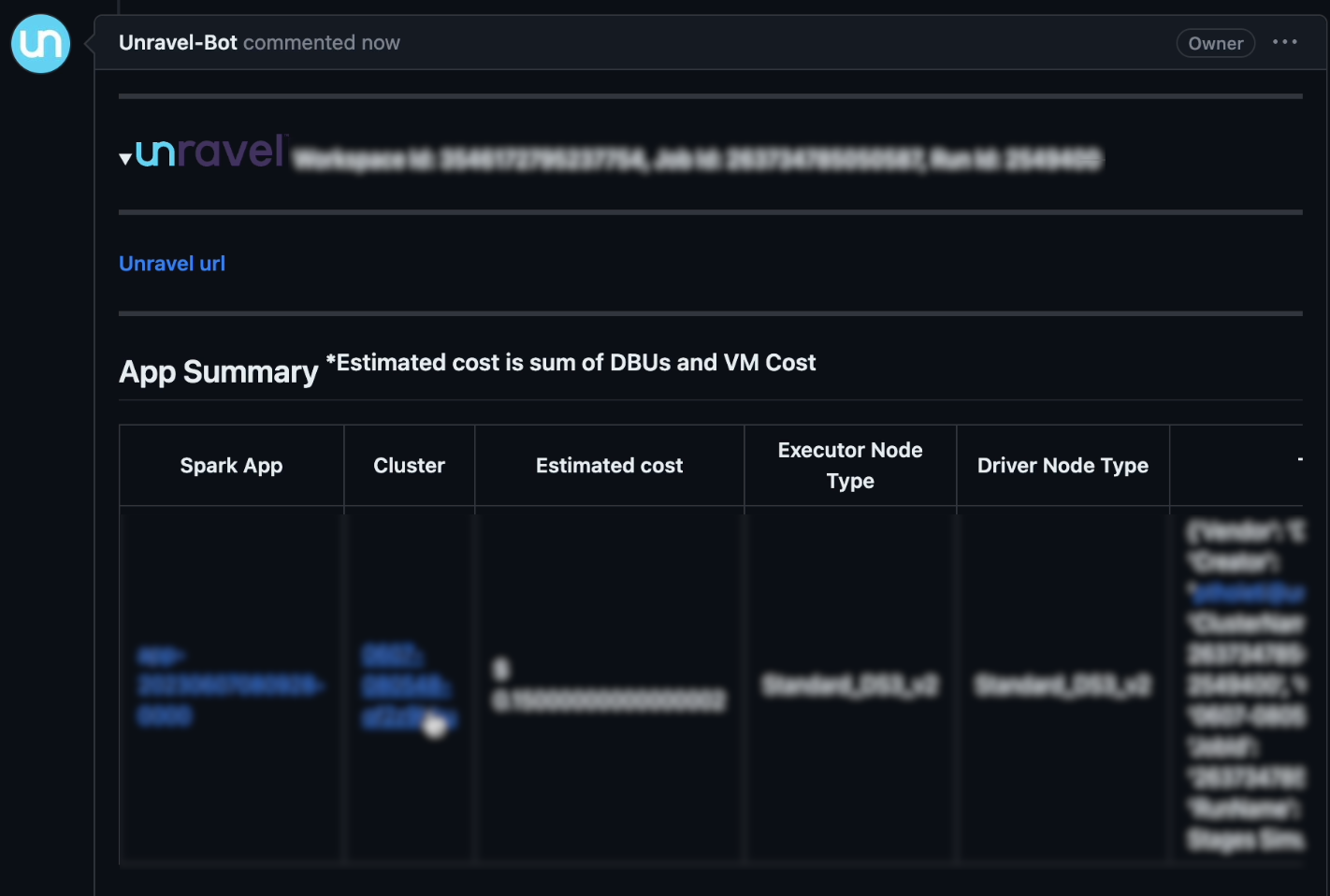The width and height of the screenshot is (1330, 896).
Task: Click the Driver Node Type value cell
Action: tap(1063, 686)
